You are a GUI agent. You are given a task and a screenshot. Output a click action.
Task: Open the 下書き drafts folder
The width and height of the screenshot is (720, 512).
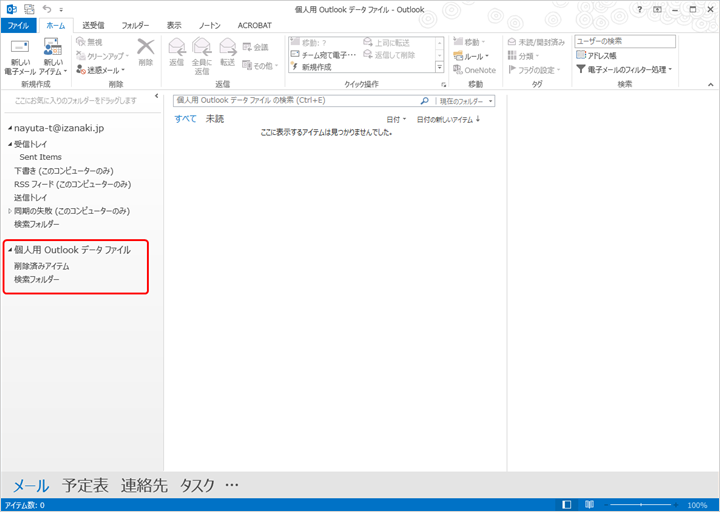coord(63,171)
